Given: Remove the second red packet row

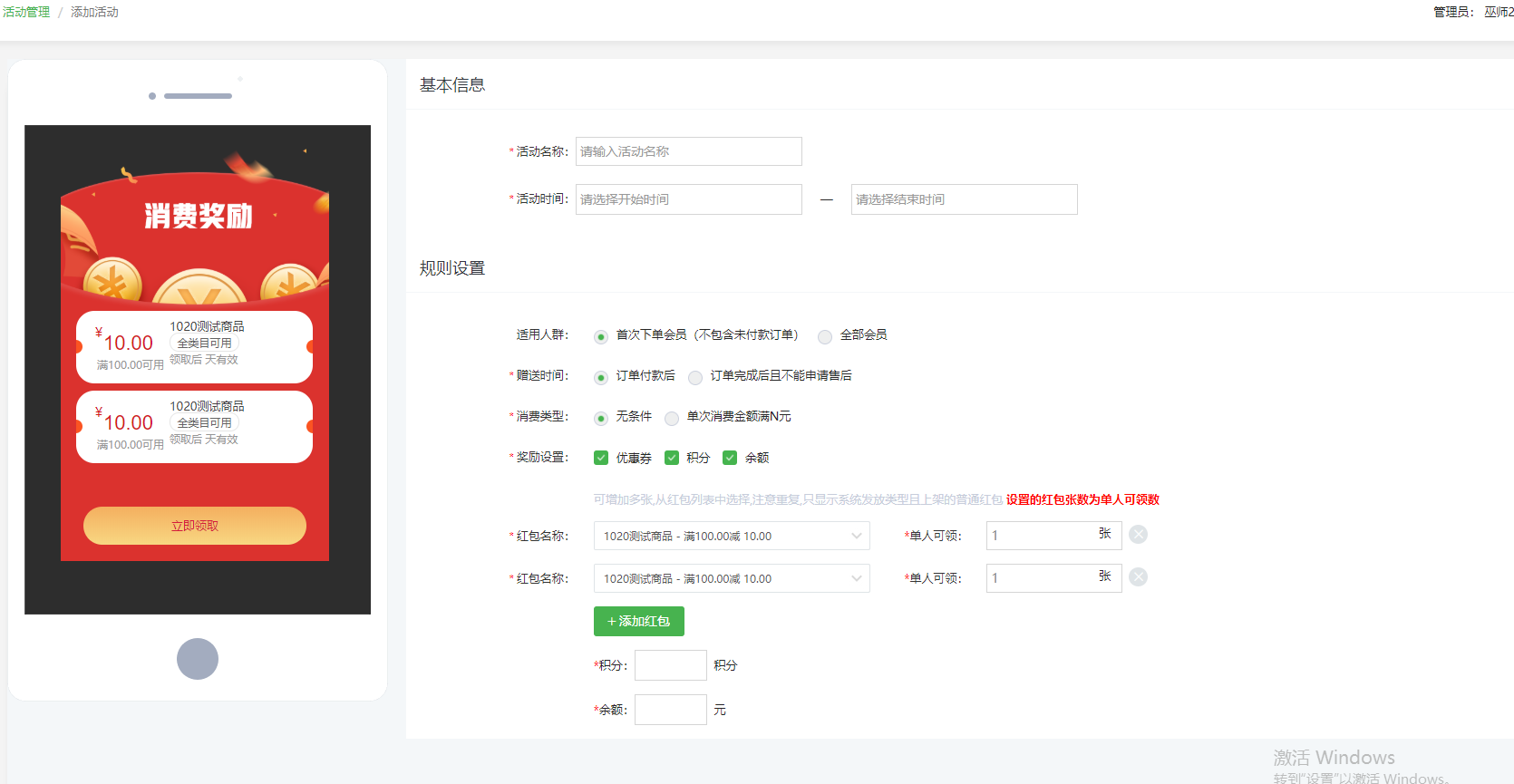Looking at the screenshot, I should click(x=1139, y=577).
